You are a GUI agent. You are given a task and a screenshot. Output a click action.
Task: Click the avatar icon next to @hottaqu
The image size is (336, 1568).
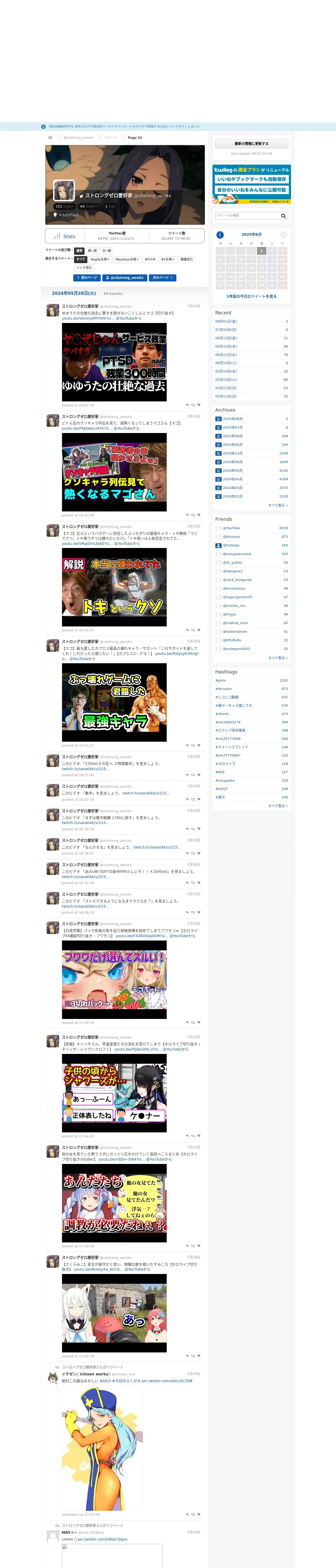[x=218, y=545]
